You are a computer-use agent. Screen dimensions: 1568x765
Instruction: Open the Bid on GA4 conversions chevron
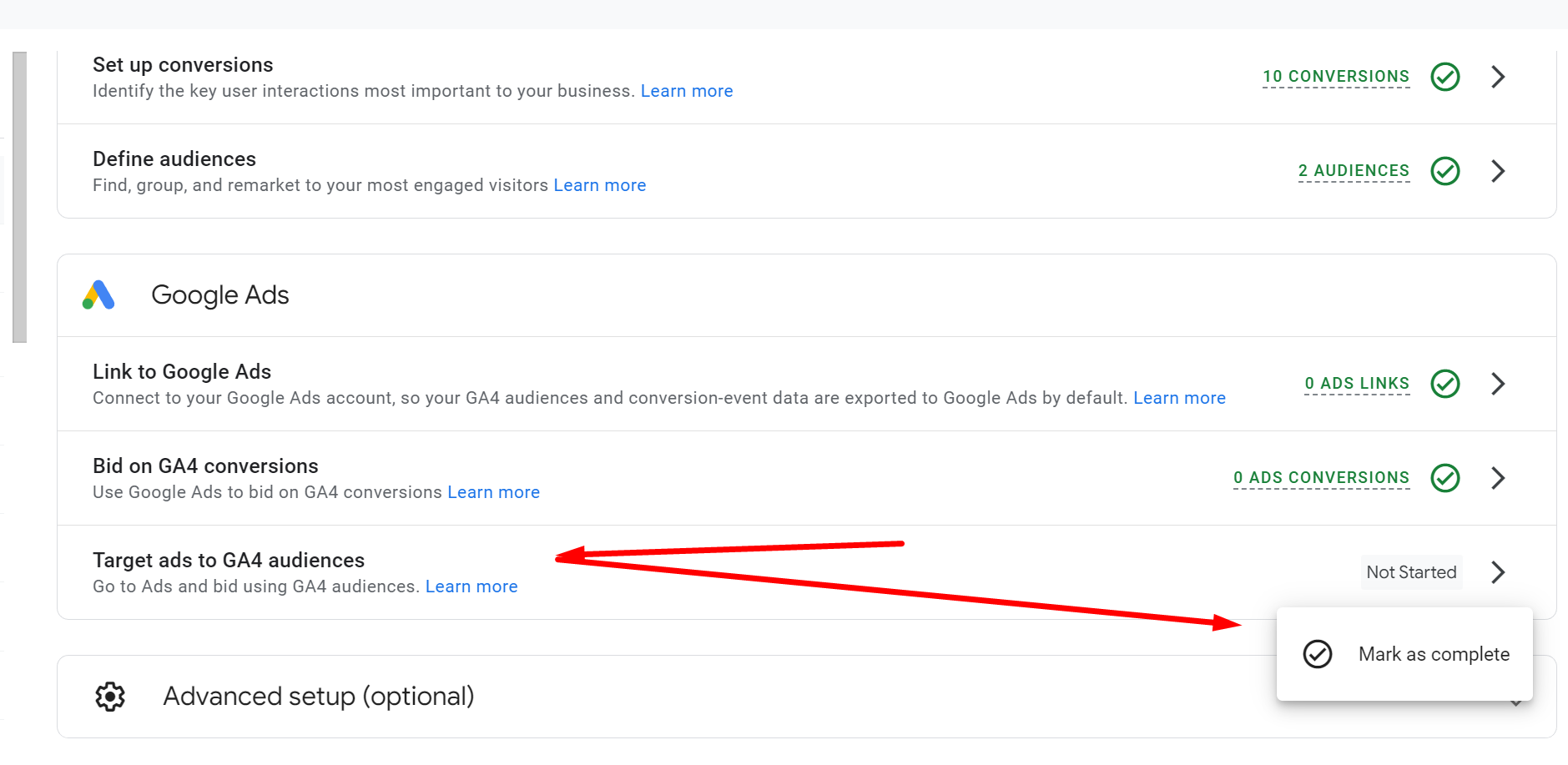point(1499,478)
